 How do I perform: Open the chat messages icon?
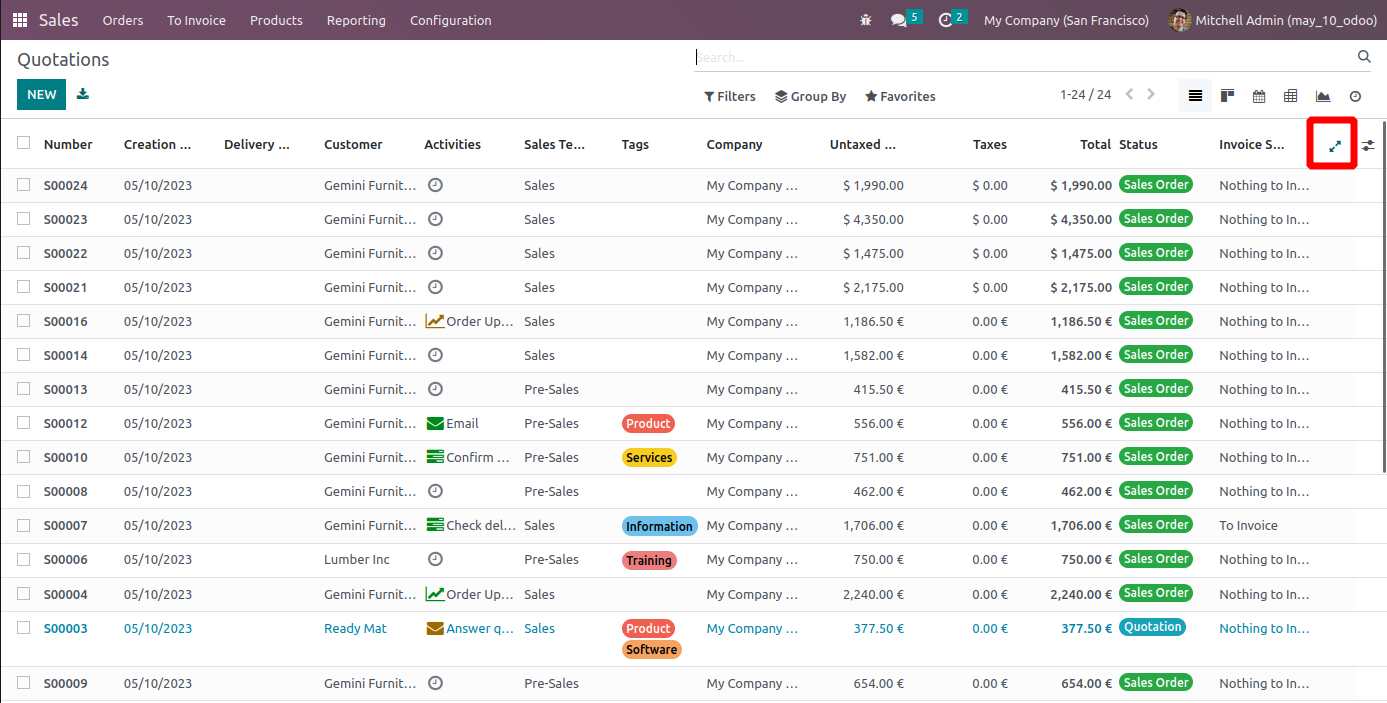(899, 20)
